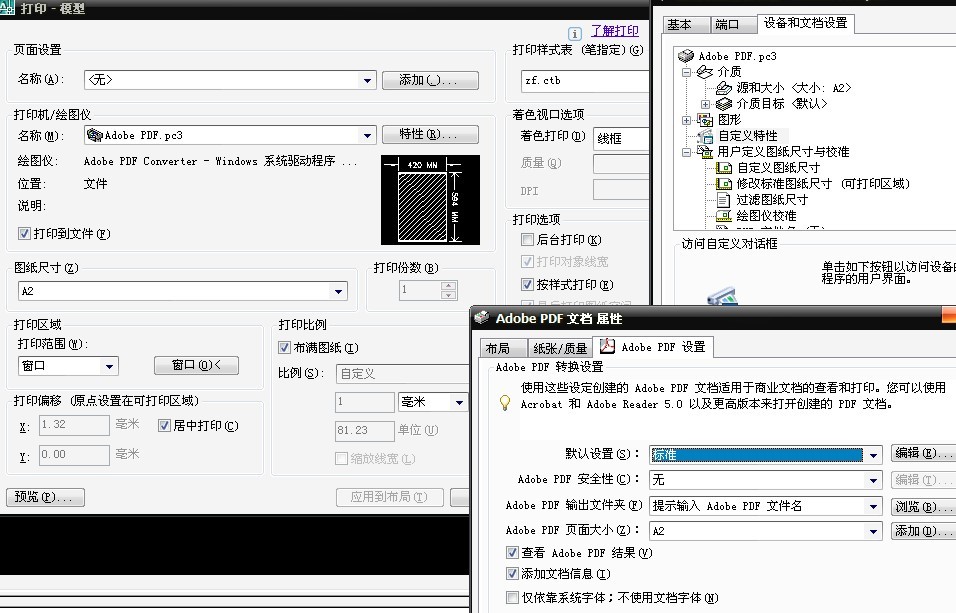Click the 特性 properties button
Screen dimensions: 956x613
click(430, 134)
